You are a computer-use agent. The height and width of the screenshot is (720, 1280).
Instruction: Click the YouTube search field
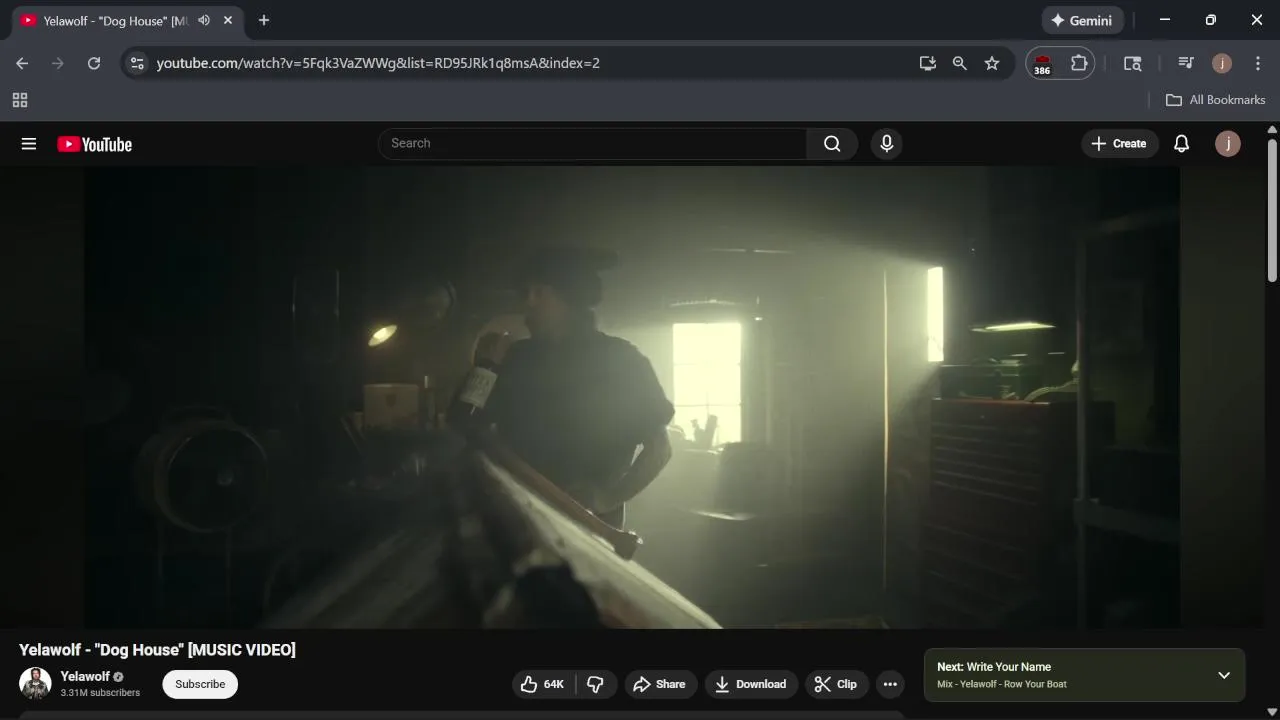[593, 143]
